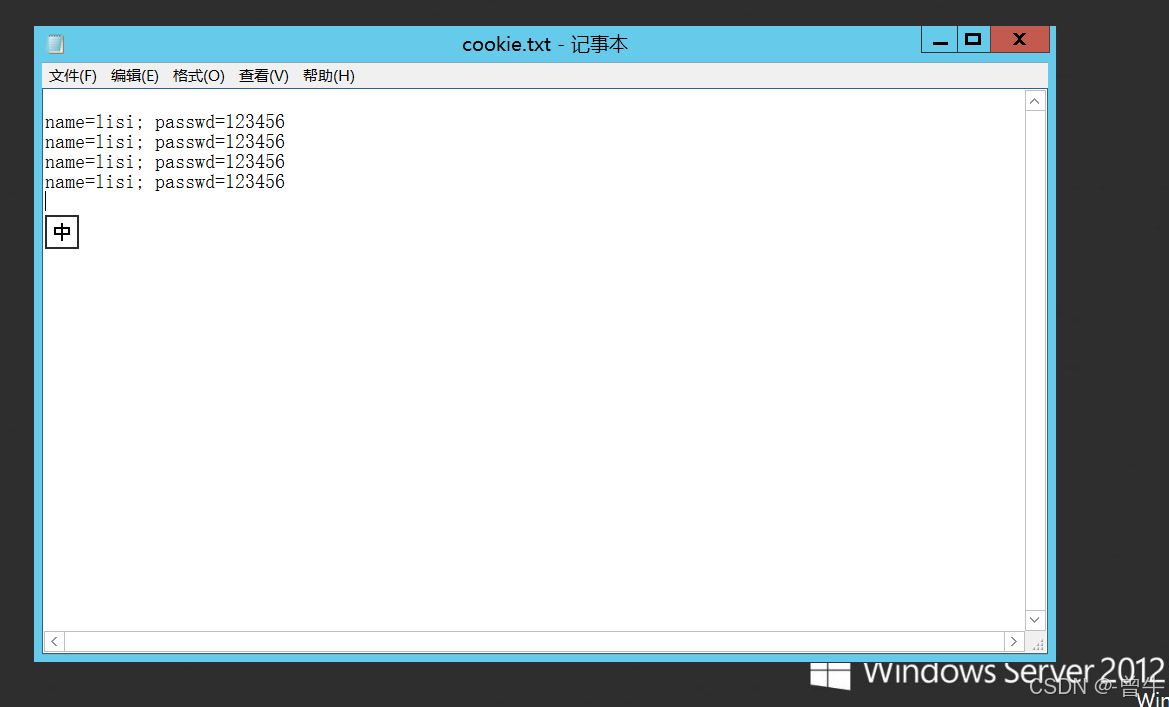The width and height of the screenshot is (1169, 707).
Task: Close the cookie.txt Notepad window
Action: point(1019,40)
